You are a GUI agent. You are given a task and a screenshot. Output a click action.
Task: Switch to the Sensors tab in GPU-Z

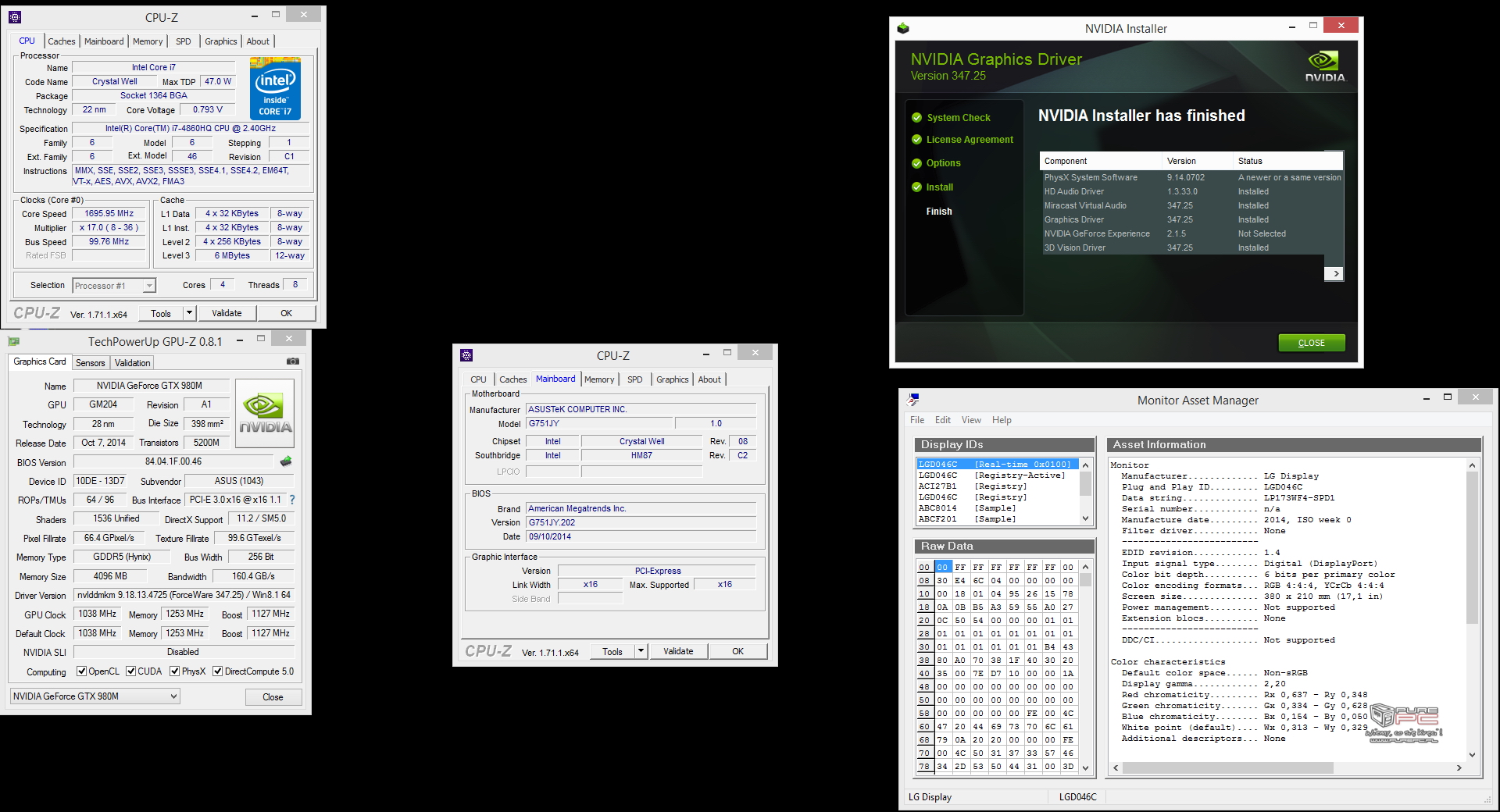[91, 363]
